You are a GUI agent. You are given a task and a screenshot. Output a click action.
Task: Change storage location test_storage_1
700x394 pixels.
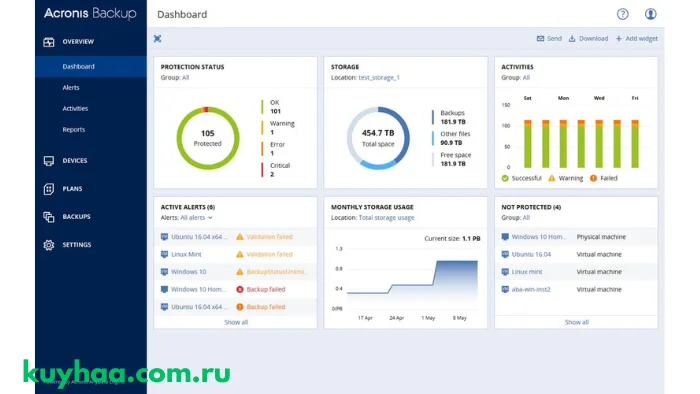coord(379,78)
